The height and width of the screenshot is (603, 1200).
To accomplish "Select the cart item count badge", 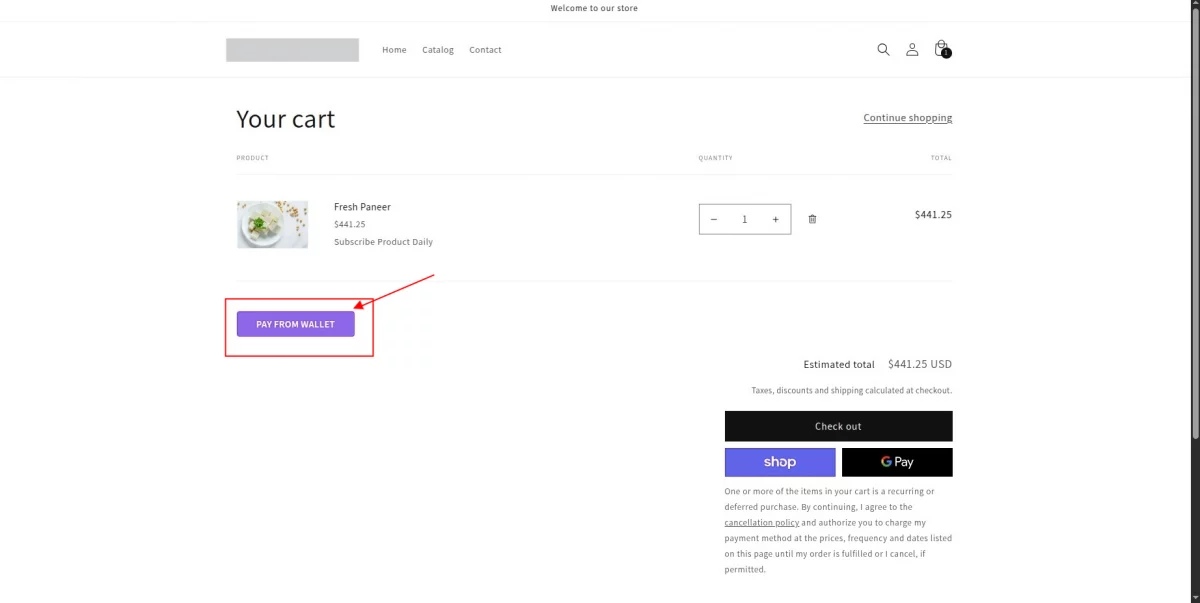I will (946, 55).
